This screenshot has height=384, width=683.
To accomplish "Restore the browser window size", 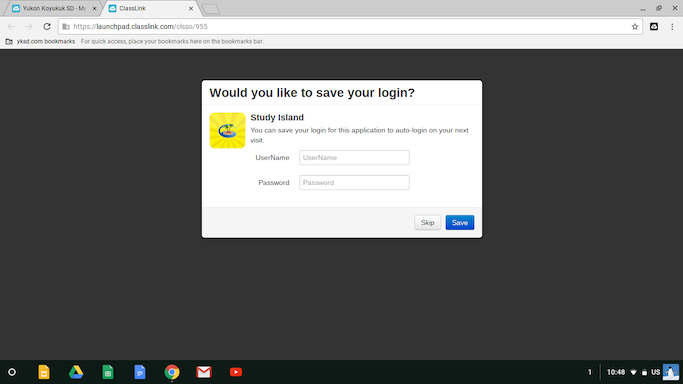I will click(x=659, y=8).
